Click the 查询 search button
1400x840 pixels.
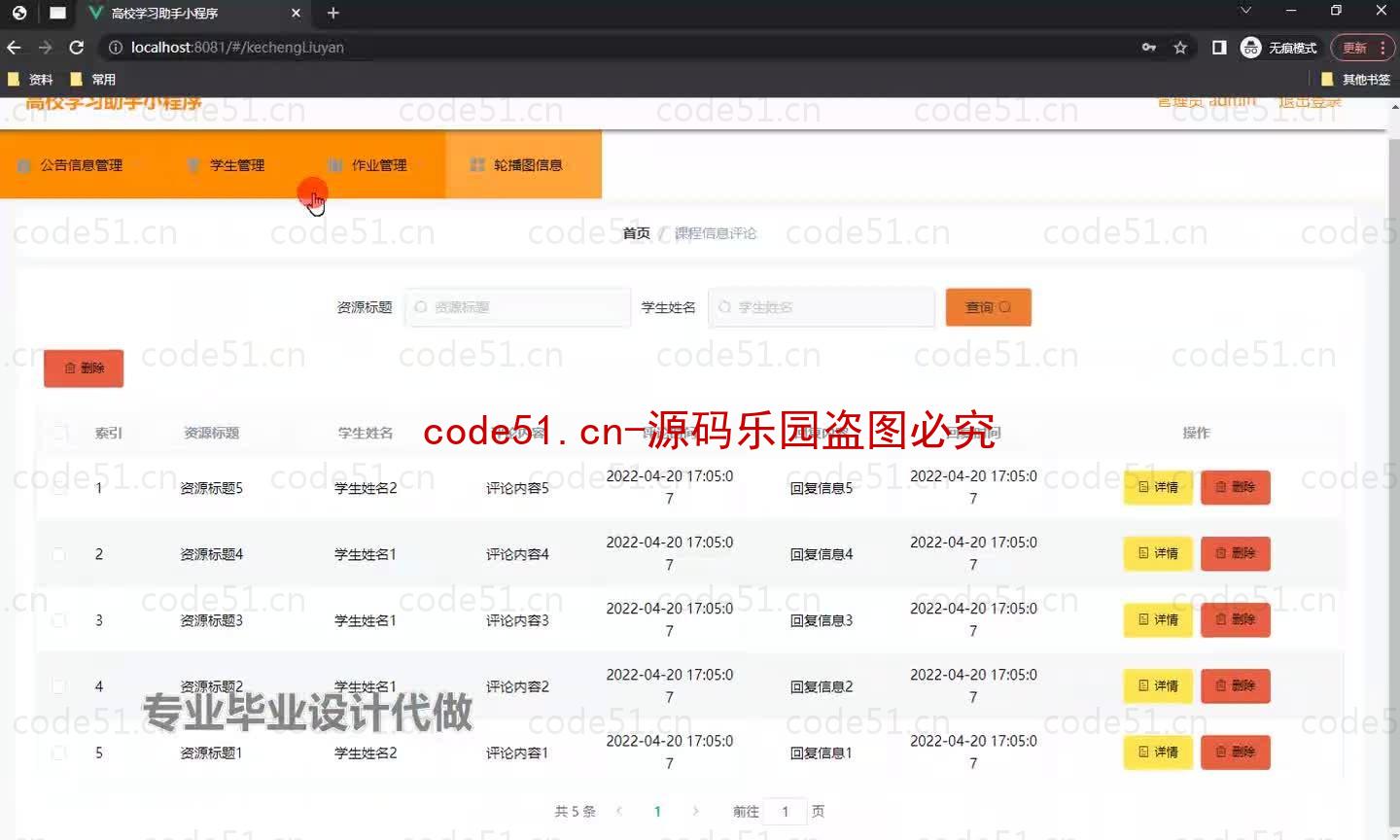[x=988, y=307]
